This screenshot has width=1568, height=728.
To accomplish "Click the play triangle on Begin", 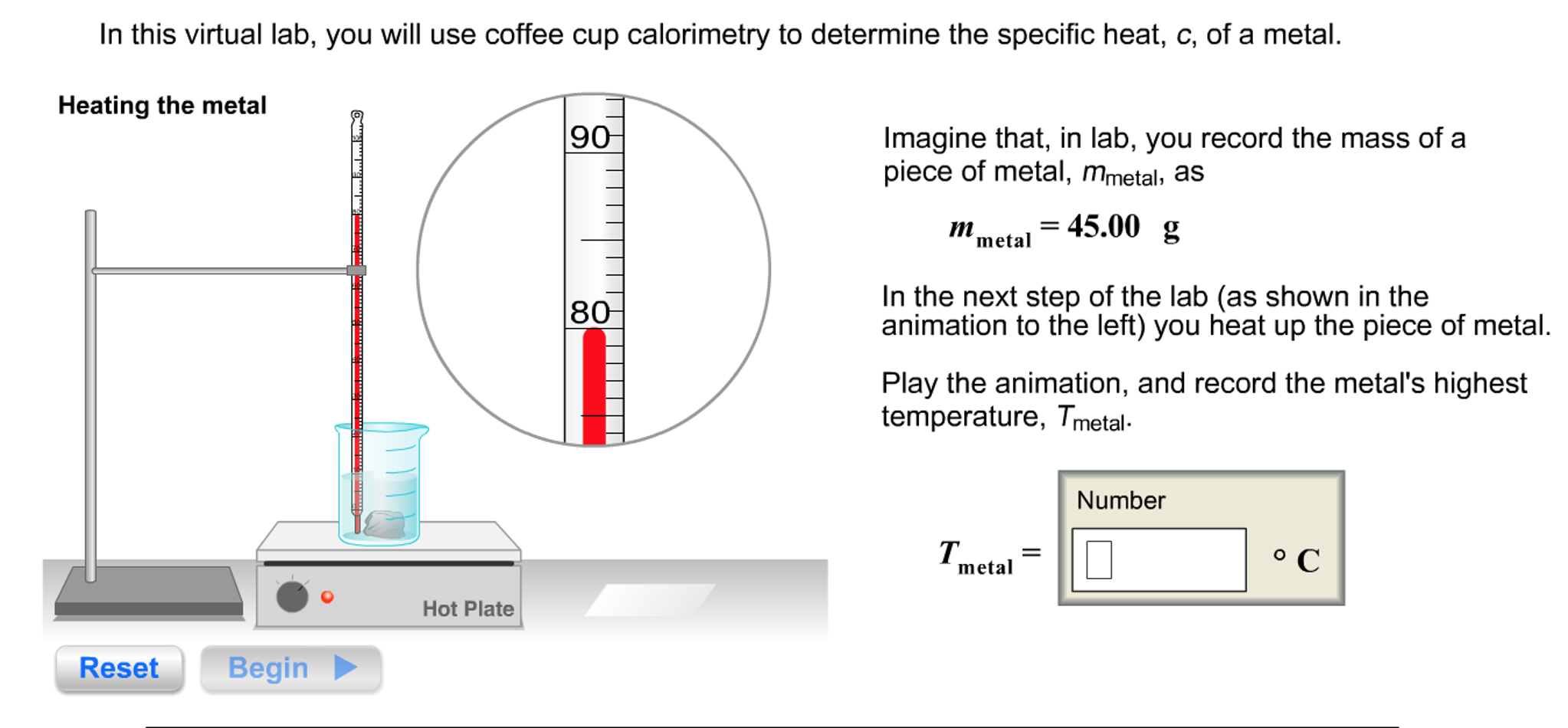I will pyautogui.click(x=346, y=667).
